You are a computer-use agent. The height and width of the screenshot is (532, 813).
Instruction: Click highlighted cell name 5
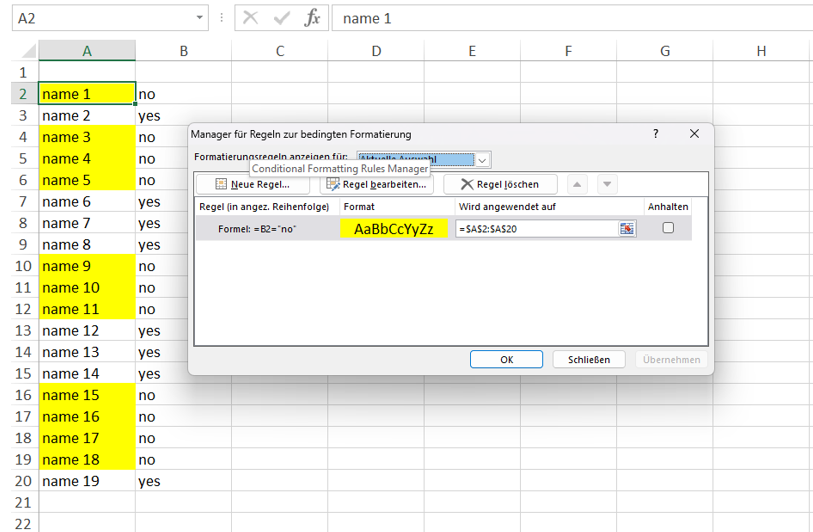(87, 180)
